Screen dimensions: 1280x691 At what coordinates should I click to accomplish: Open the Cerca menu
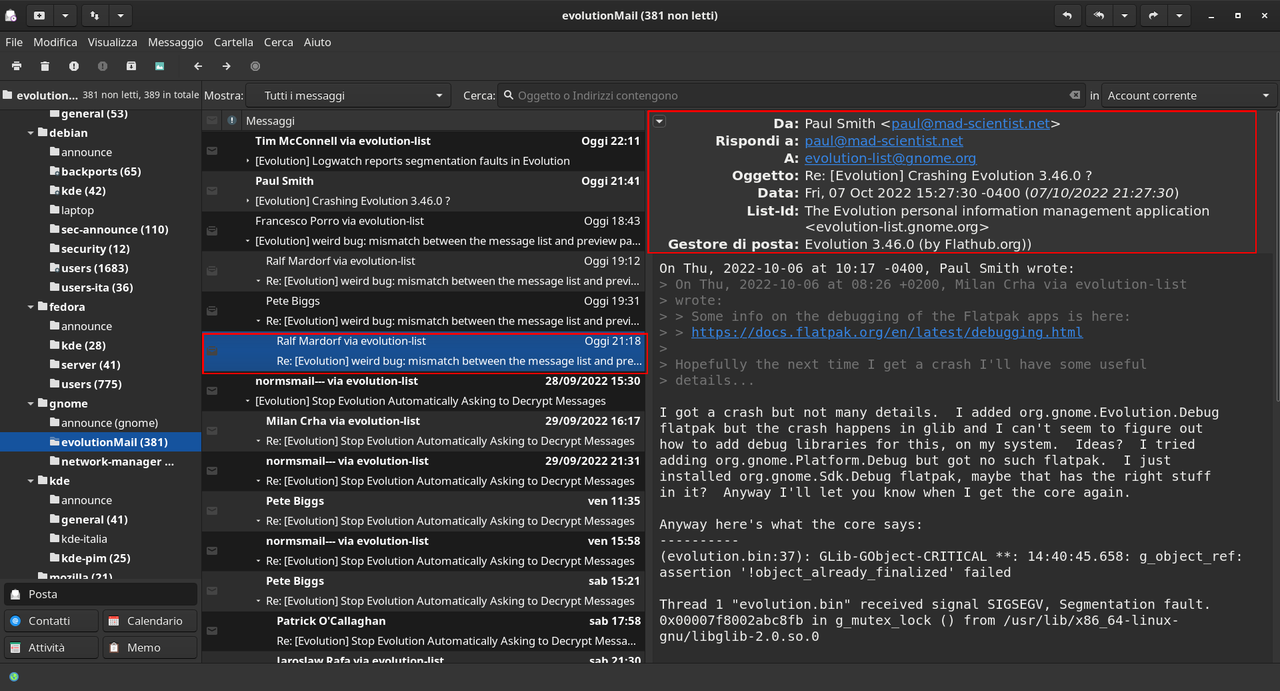[x=278, y=42]
